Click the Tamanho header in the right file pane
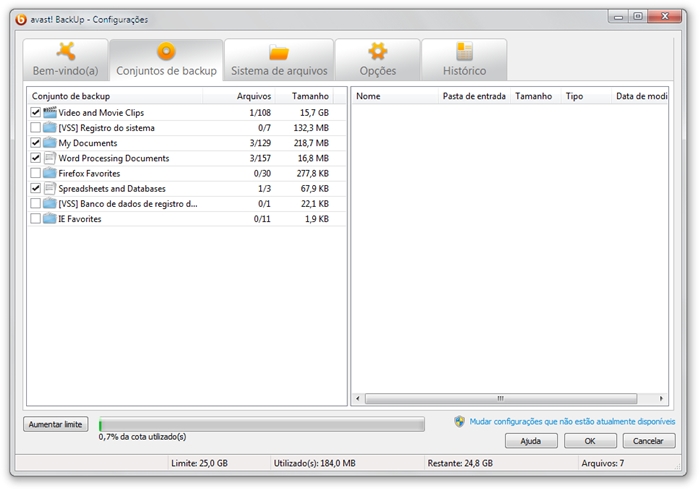Image resolution: width=700 pixels, height=490 pixels. [x=536, y=96]
